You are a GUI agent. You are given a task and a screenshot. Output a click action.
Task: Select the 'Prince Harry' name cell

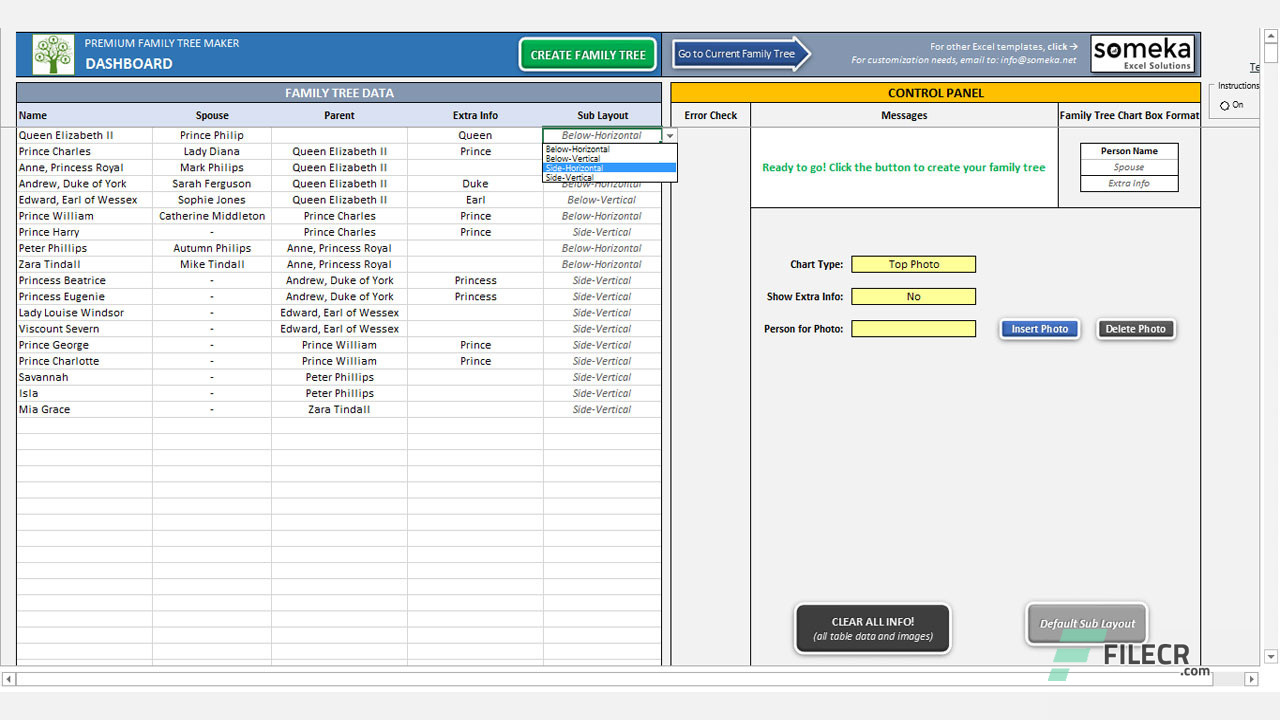(84, 232)
